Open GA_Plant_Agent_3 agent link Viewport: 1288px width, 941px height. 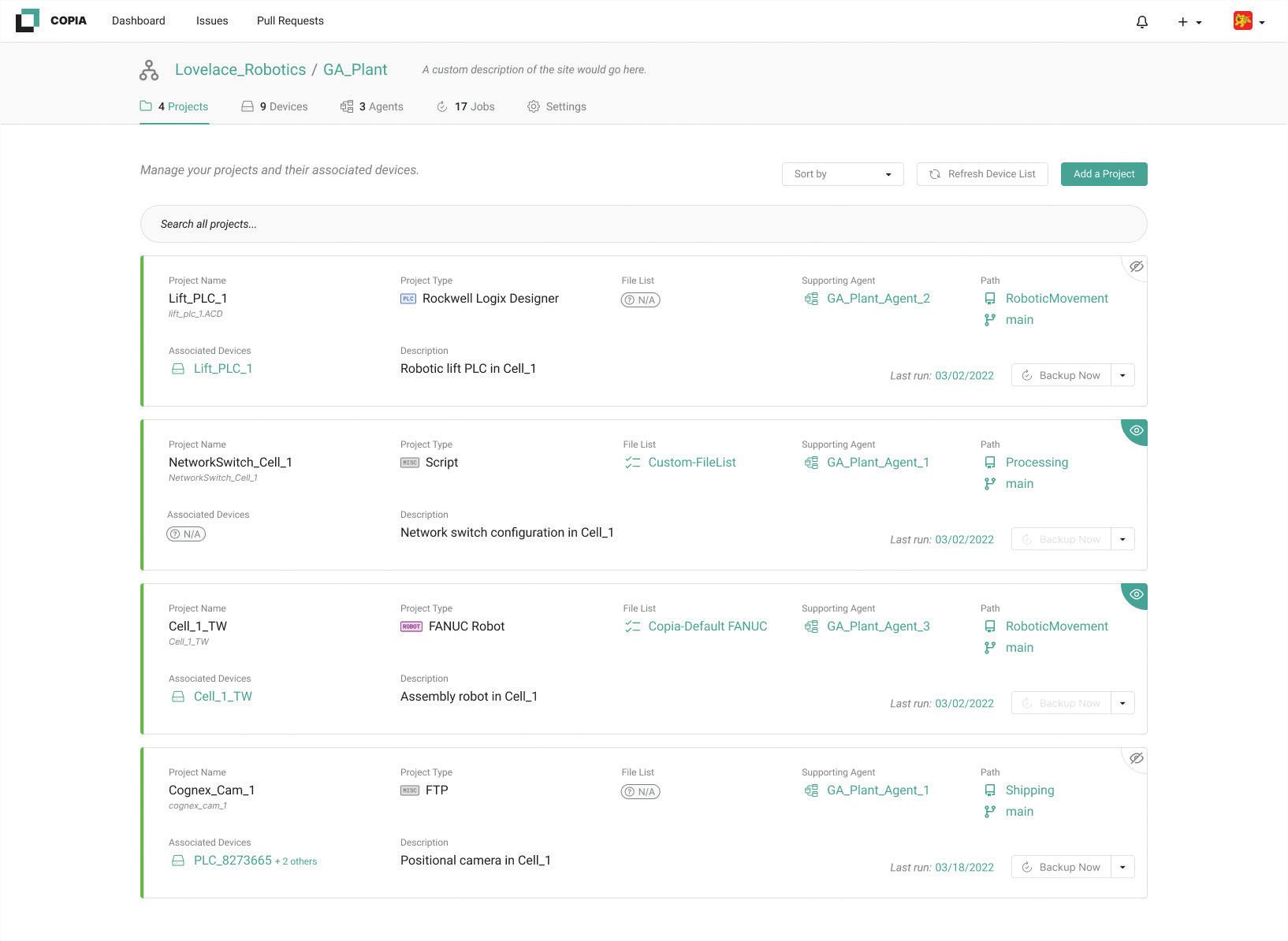[878, 627]
